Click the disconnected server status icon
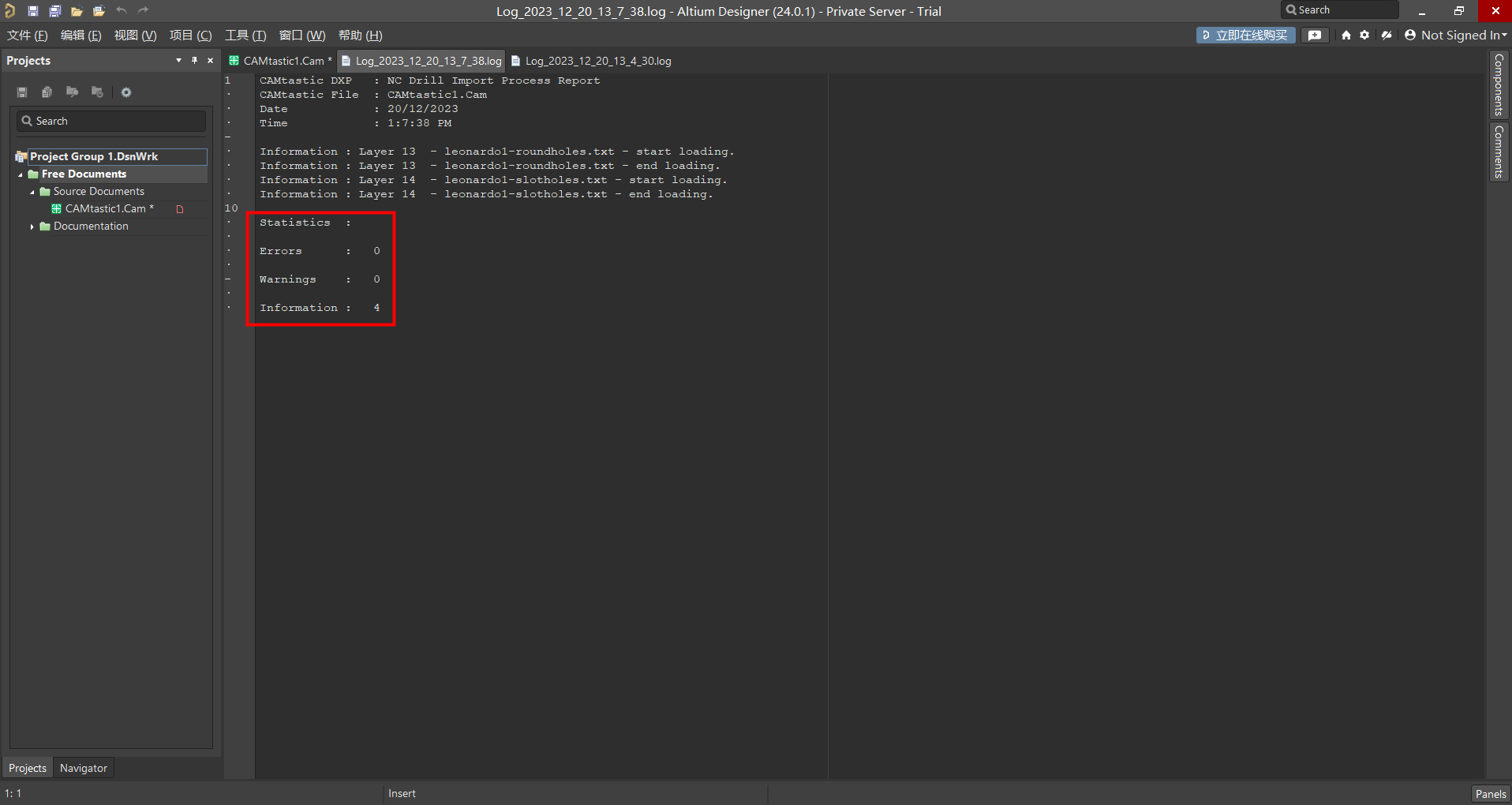Image resolution: width=1512 pixels, height=805 pixels. 1387,36
